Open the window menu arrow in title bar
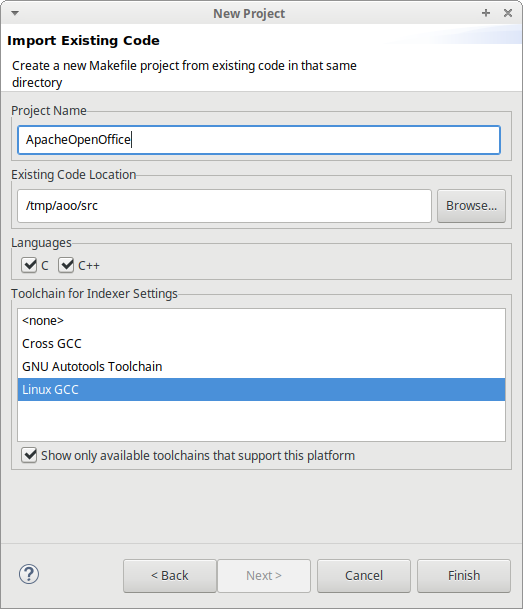The image size is (523, 609). [15, 13]
